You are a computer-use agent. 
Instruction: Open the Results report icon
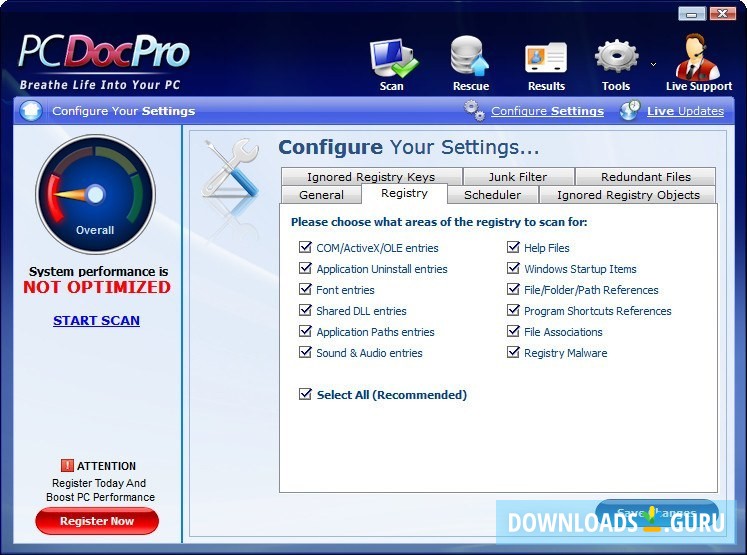(x=546, y=58)
